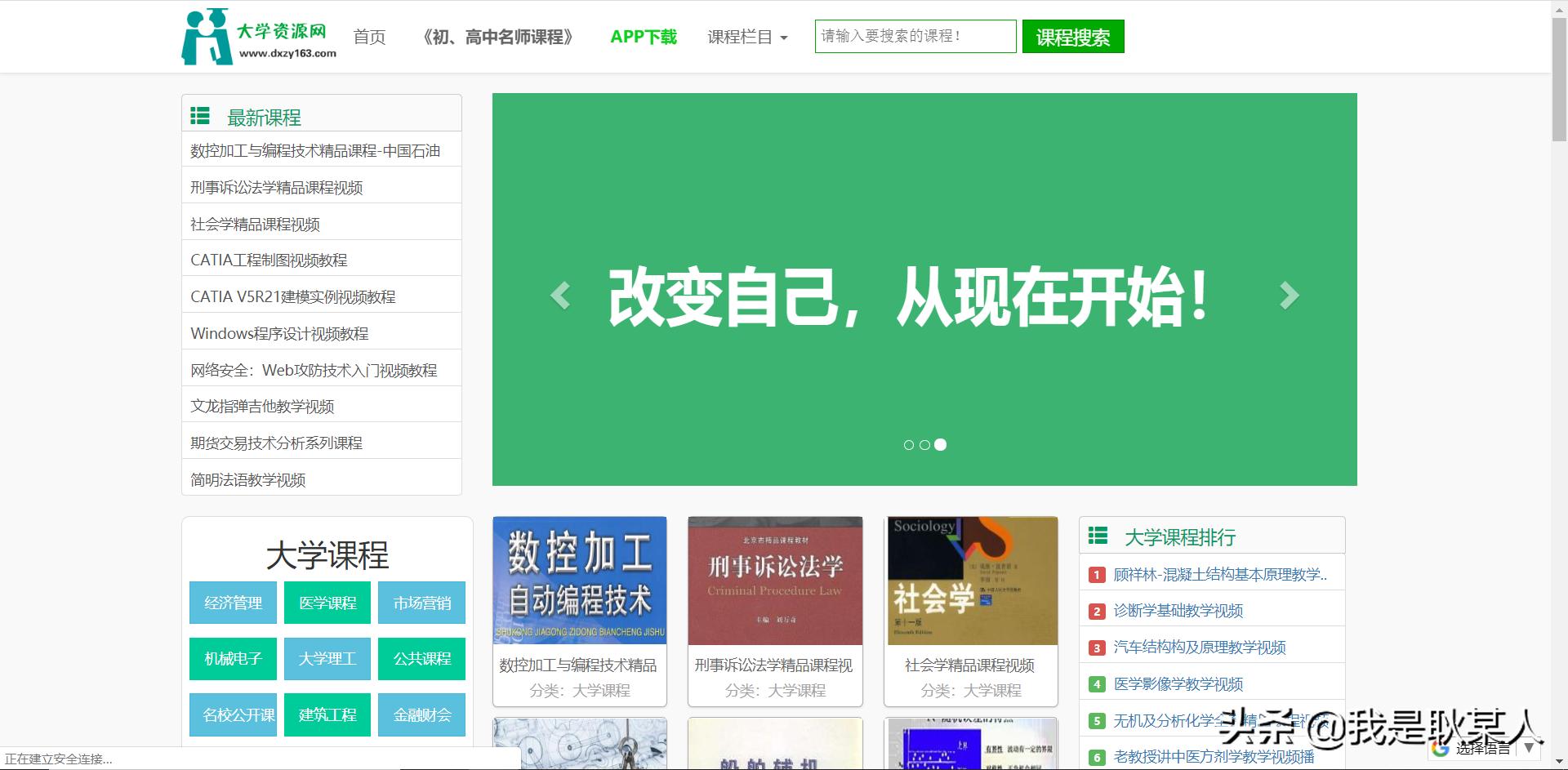Screen dimensions: 1568x770
Task: Select the second carousel indicator dot
Action: point(924,445)
